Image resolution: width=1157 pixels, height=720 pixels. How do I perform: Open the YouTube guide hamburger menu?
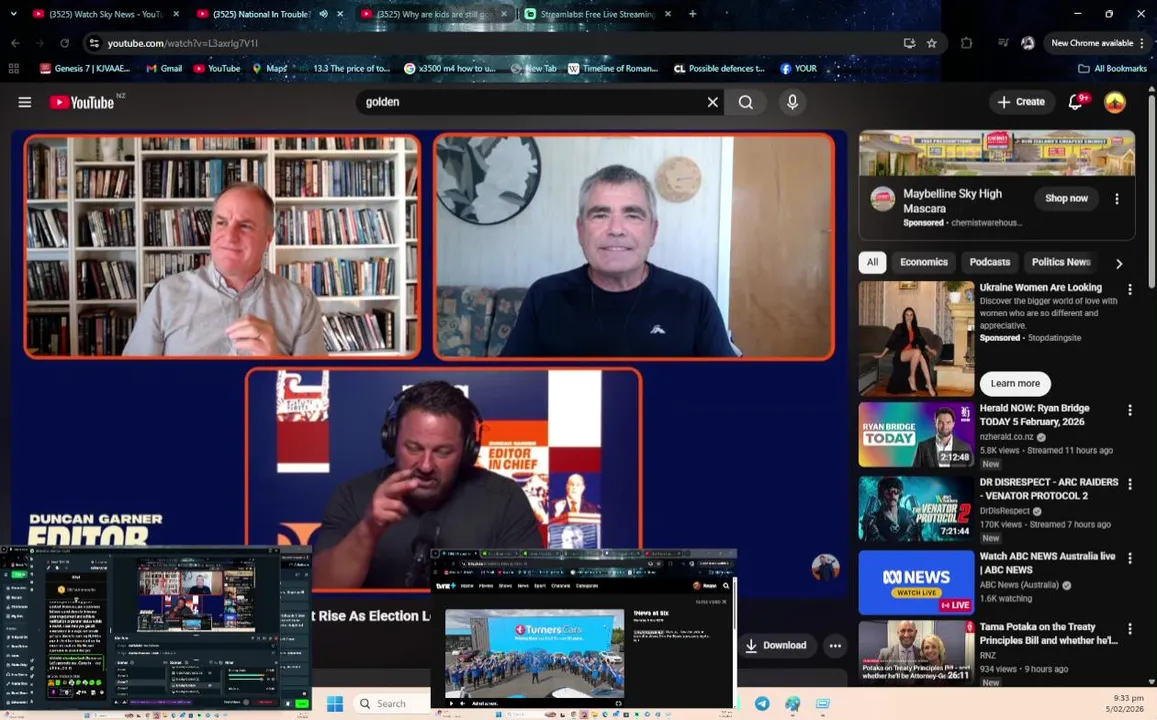24,102
